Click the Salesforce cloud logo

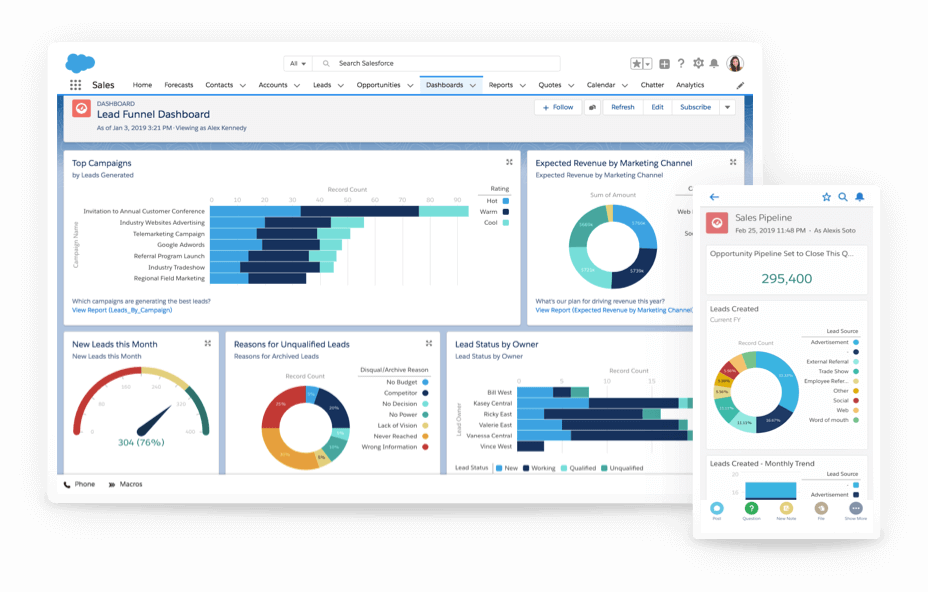pos(80,63)
